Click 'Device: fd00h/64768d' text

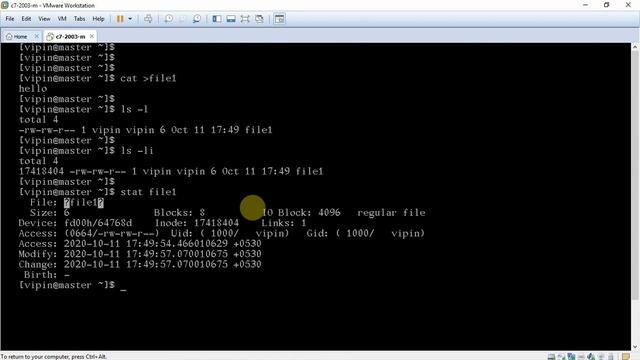click(x=75, y=223)
